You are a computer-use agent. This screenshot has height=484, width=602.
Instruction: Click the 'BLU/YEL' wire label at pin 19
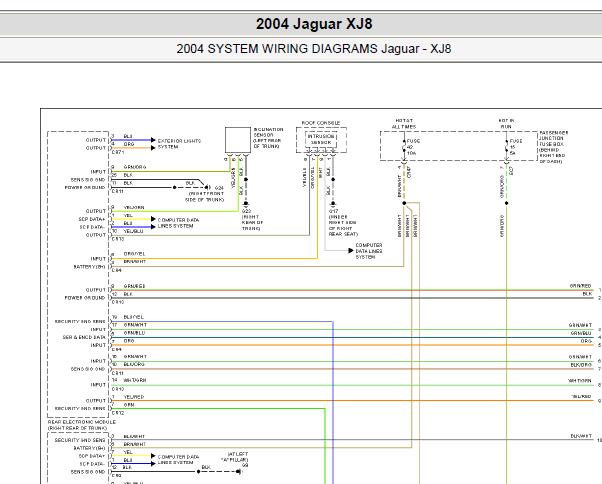pyautogui.click(x=134, y=317)
